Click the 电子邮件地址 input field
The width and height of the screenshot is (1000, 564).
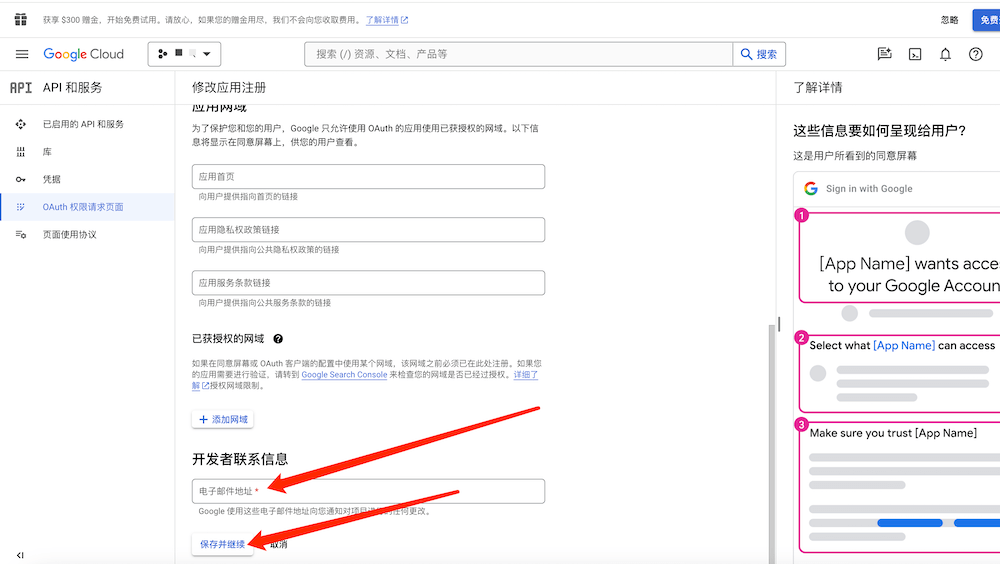(368, 491)
